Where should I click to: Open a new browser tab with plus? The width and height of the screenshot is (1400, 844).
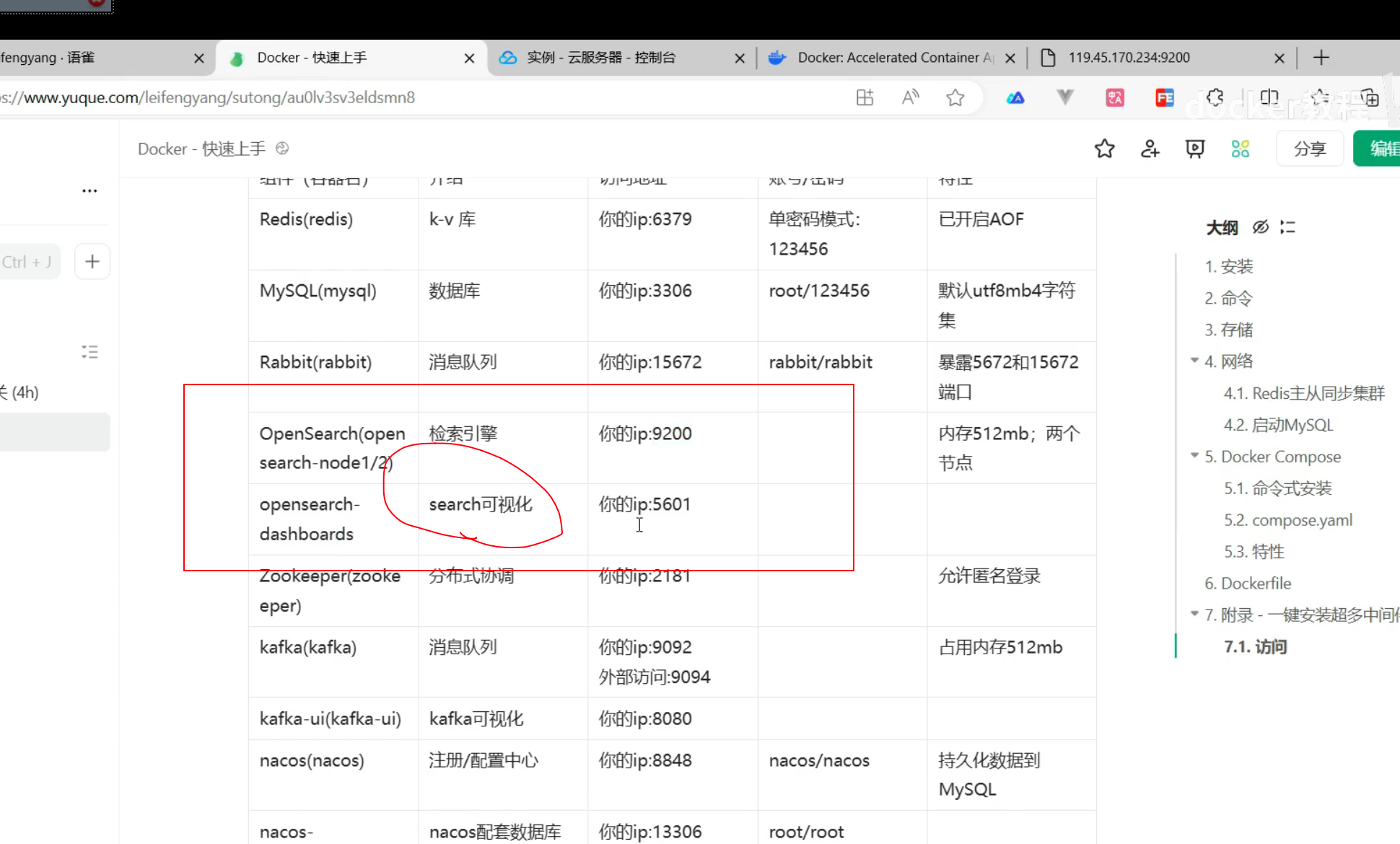(x=1321, y=58)
